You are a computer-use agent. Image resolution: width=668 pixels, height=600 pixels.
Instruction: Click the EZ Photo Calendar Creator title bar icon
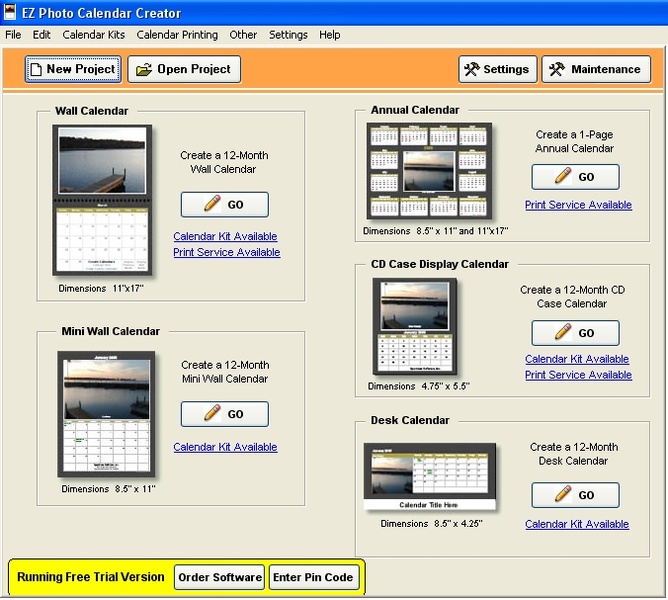click(9, 12)
